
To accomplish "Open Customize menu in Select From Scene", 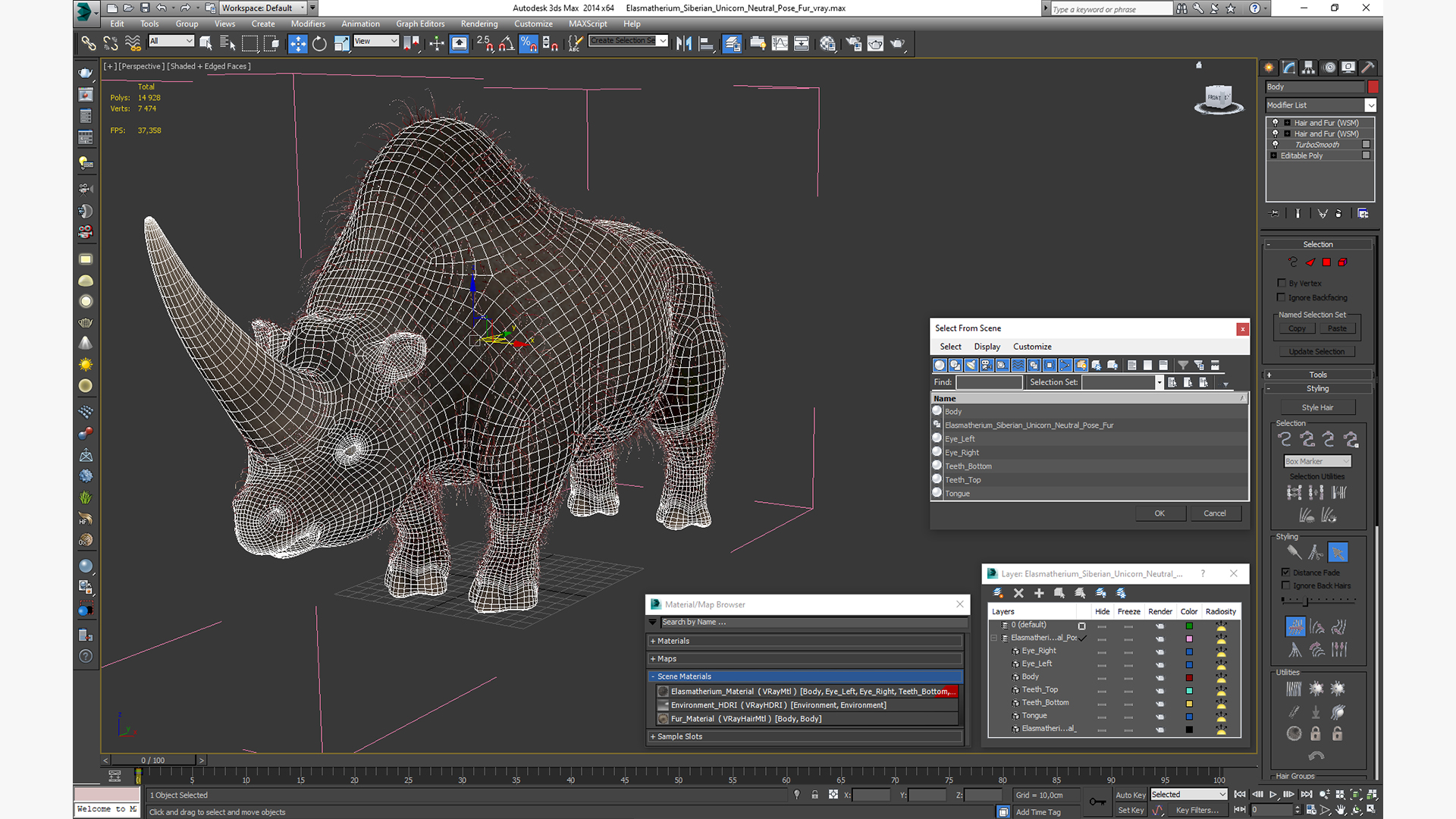I will (x=1031, y=347).
